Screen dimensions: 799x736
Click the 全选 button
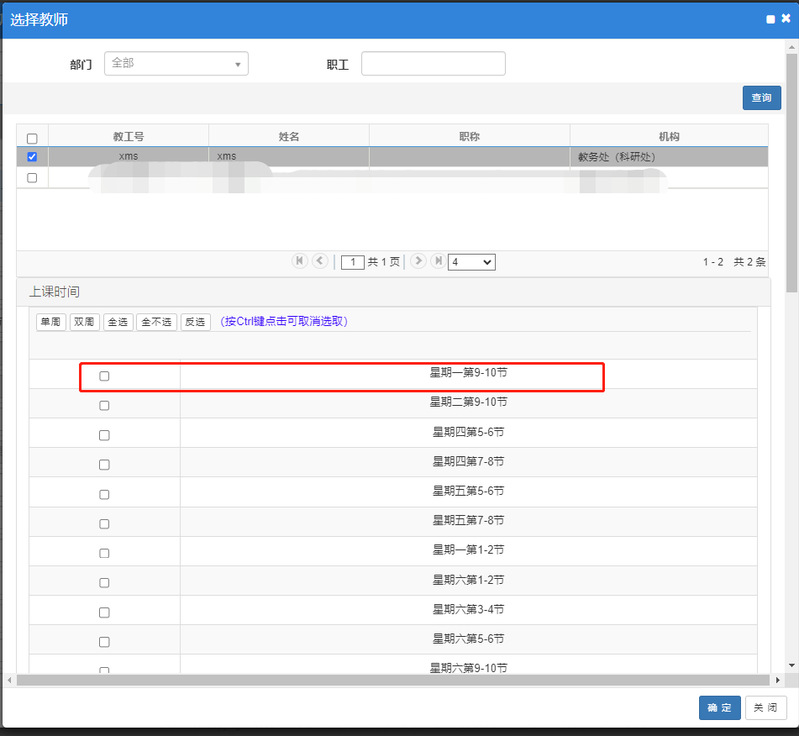point(118,322)
